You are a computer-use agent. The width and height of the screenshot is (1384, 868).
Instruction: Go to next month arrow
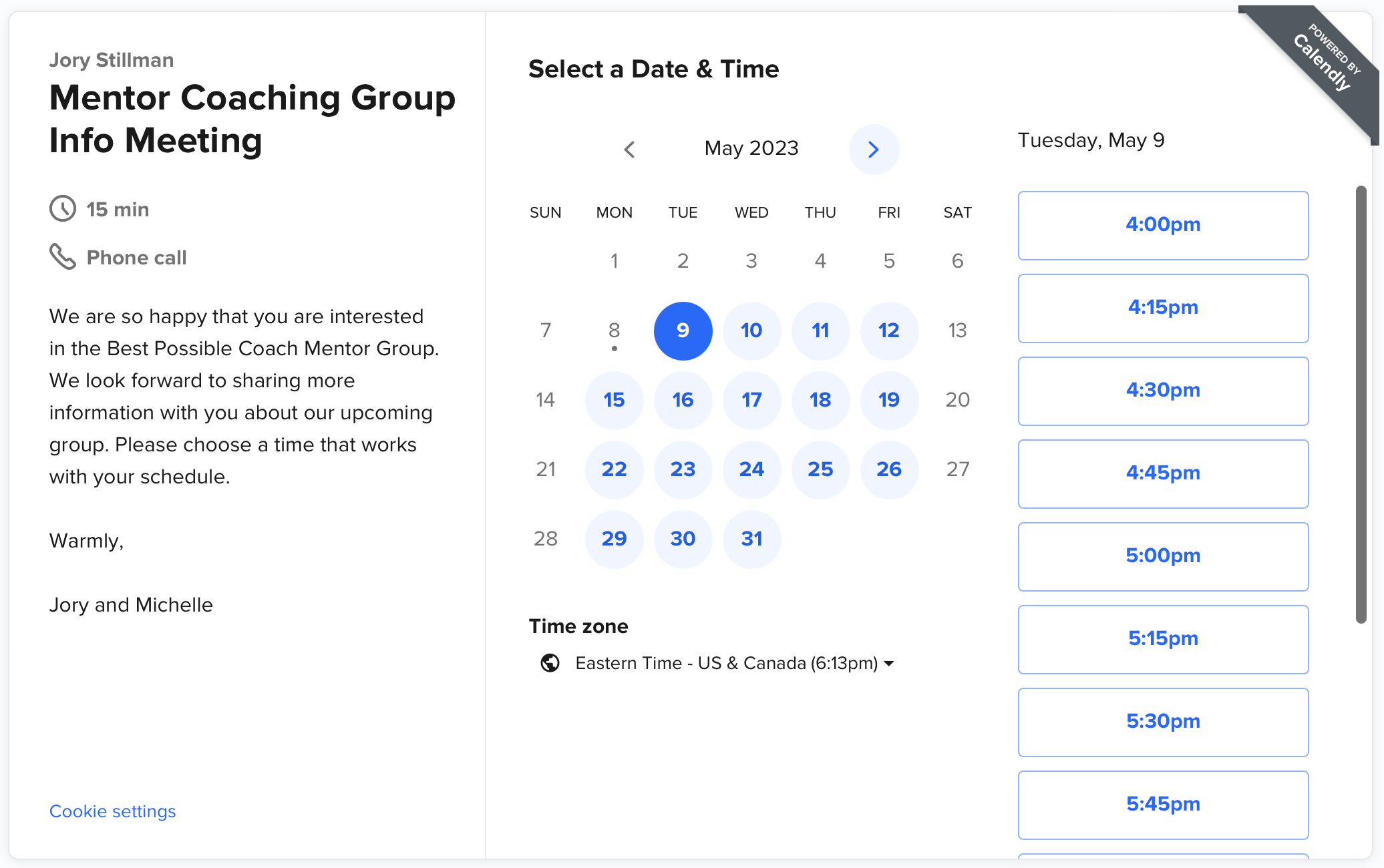pos(874,150)
